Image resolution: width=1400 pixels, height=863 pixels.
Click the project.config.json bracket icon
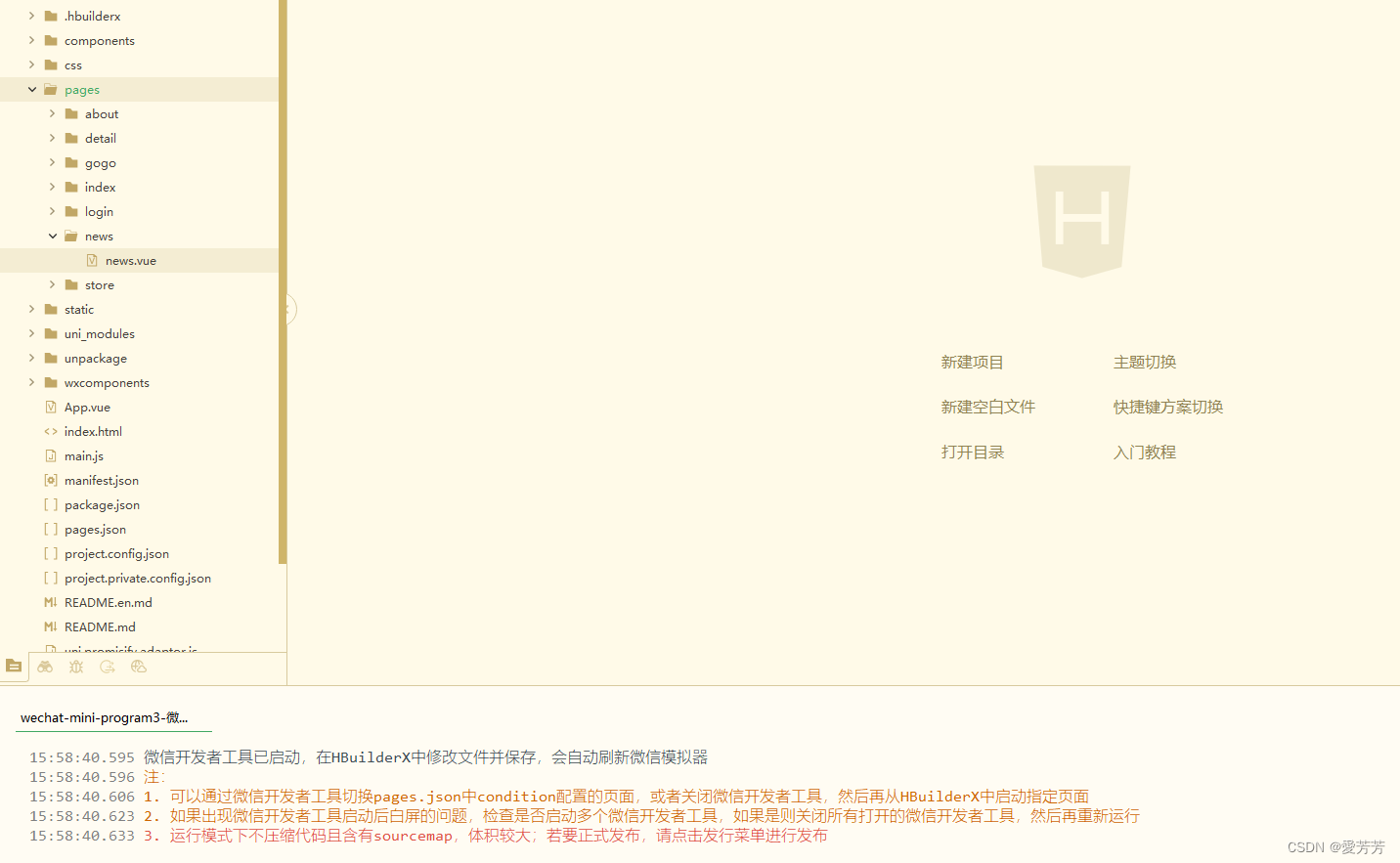pyautogui.click(x=51, y=553)
